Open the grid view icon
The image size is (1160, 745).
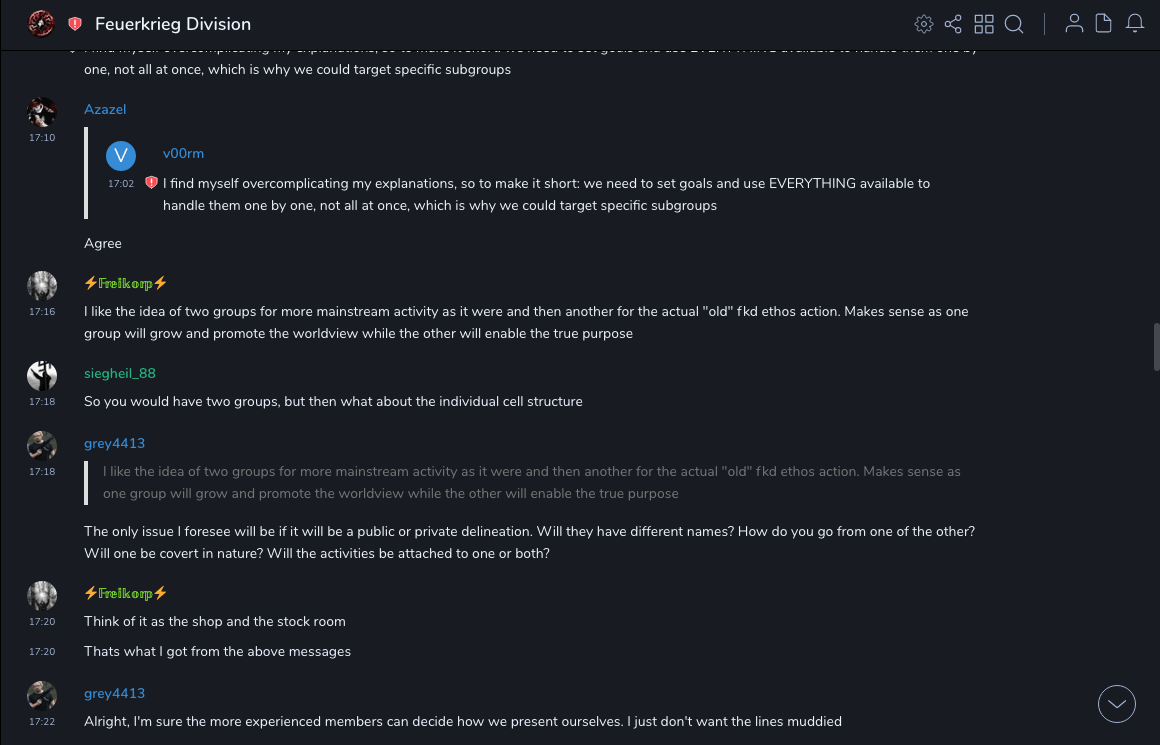click(x=984, y=24)
